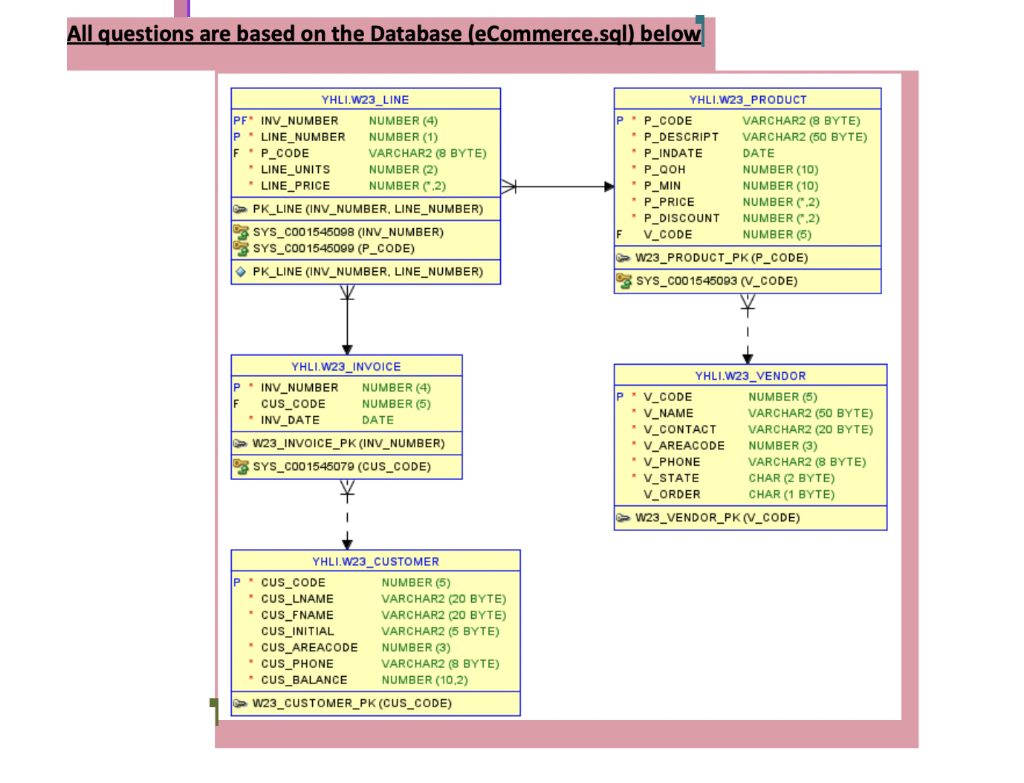The image size is (1024, 783).
Task: Click the SYS_C001545099 foreign key icon
Action: (x=239, y=248)
